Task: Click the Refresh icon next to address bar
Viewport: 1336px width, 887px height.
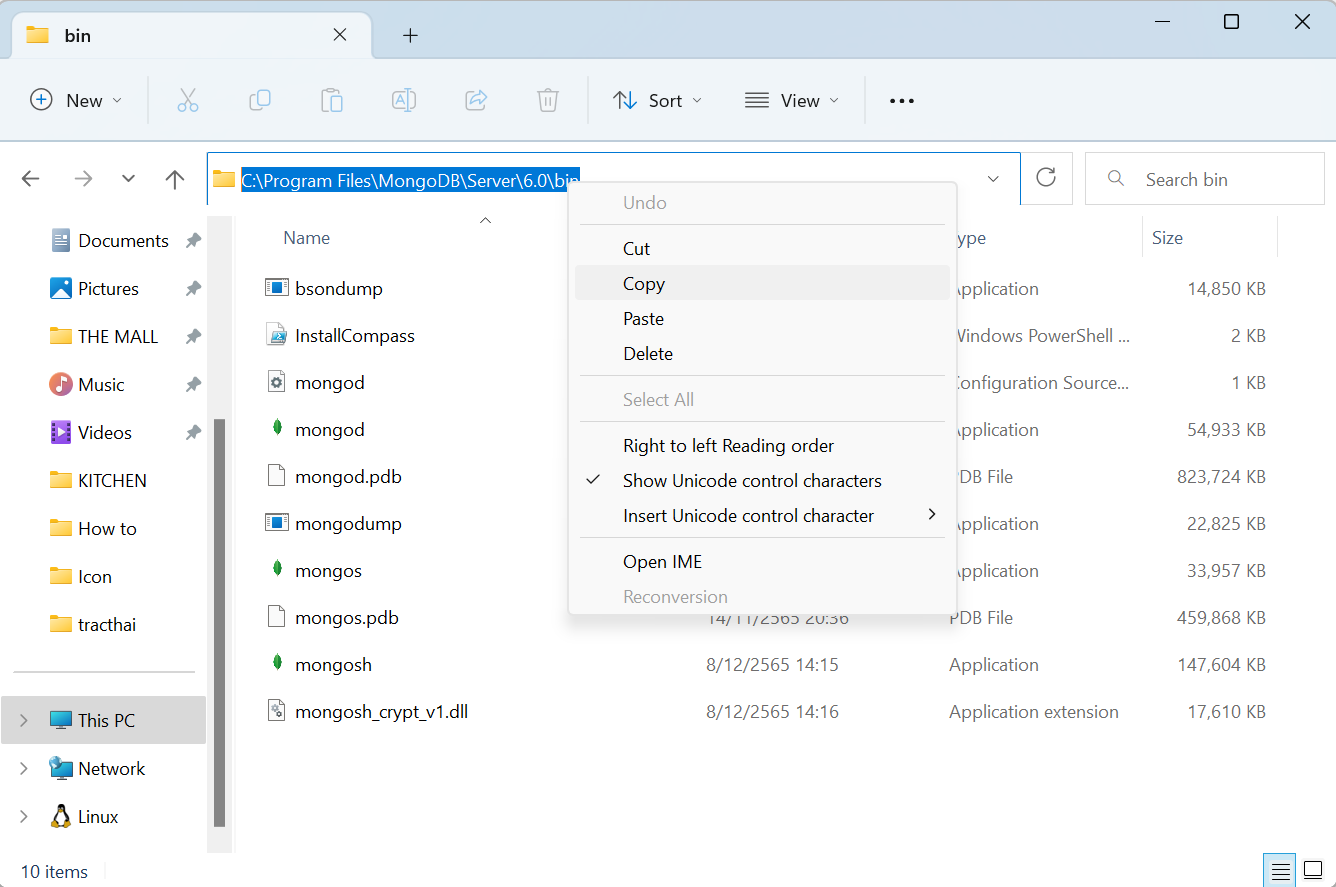Action: click(x=1046, y=178)
